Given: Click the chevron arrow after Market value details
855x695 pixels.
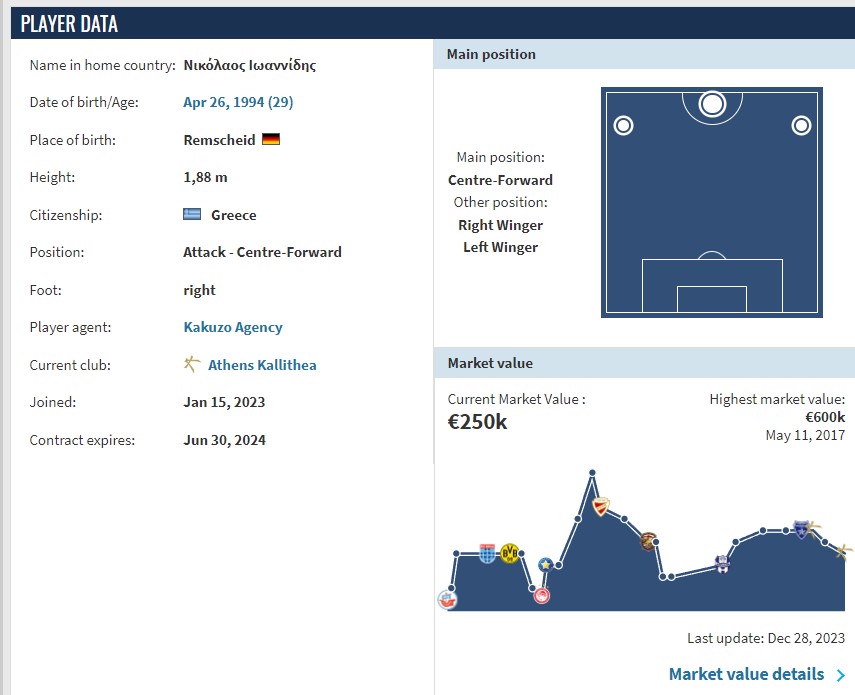Looking at the screenshot, I should (x=840, y=675).
